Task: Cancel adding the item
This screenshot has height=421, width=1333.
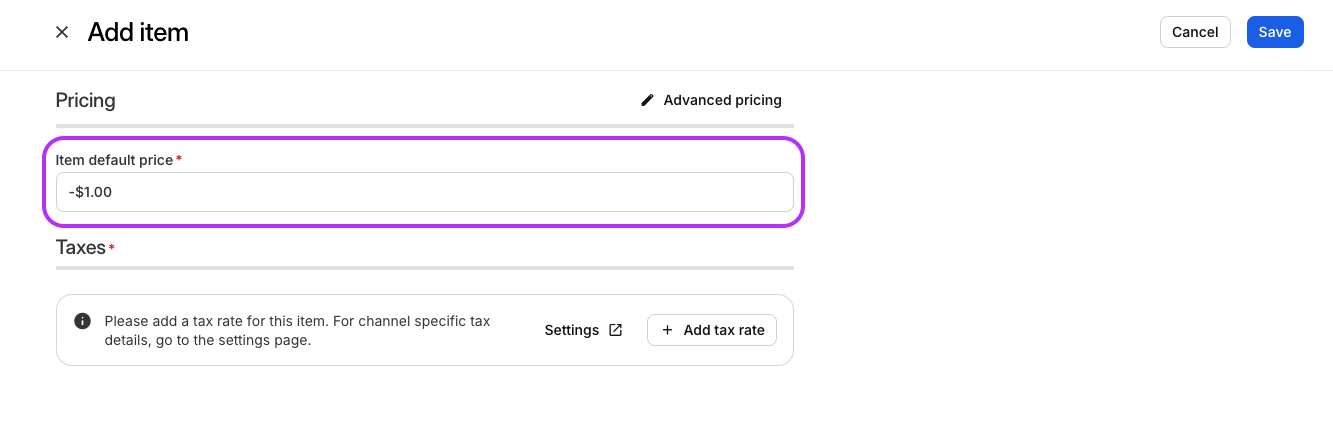Action: tap(1195, 32)
